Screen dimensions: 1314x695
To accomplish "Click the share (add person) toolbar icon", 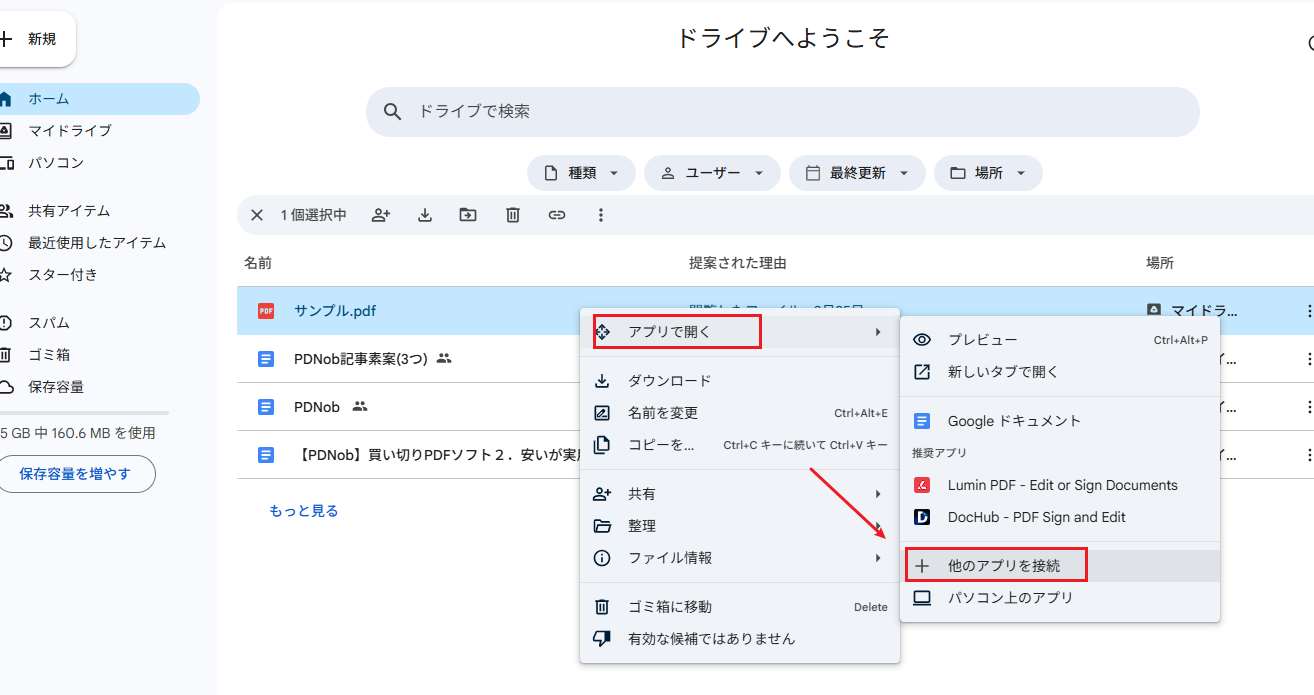I will pyautogui.click(x=380, y=215).
